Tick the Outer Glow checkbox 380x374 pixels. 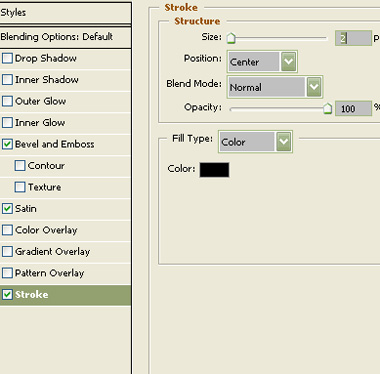coord(7,101)
